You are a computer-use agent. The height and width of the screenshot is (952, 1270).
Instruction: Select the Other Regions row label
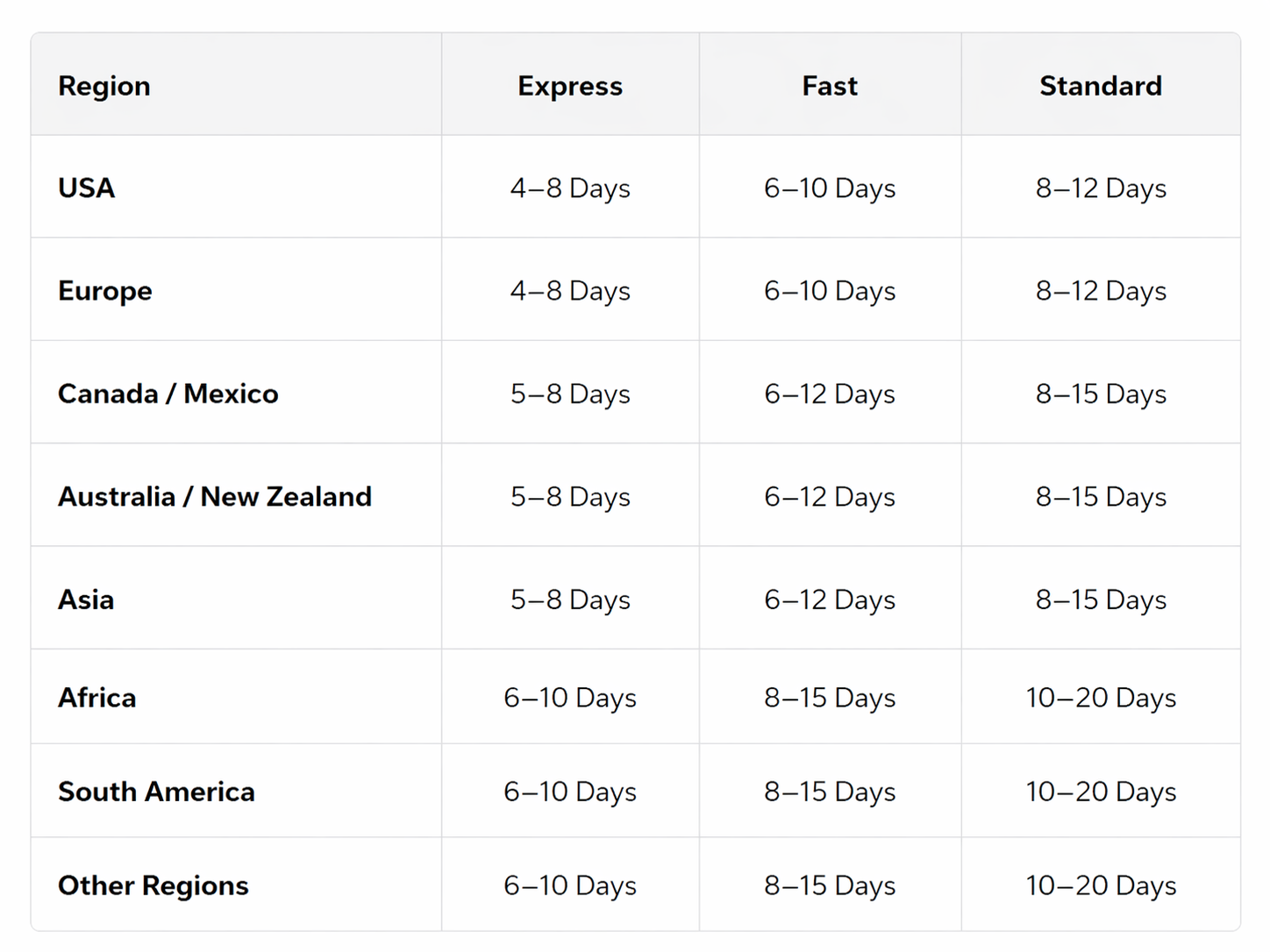[153, 885]
